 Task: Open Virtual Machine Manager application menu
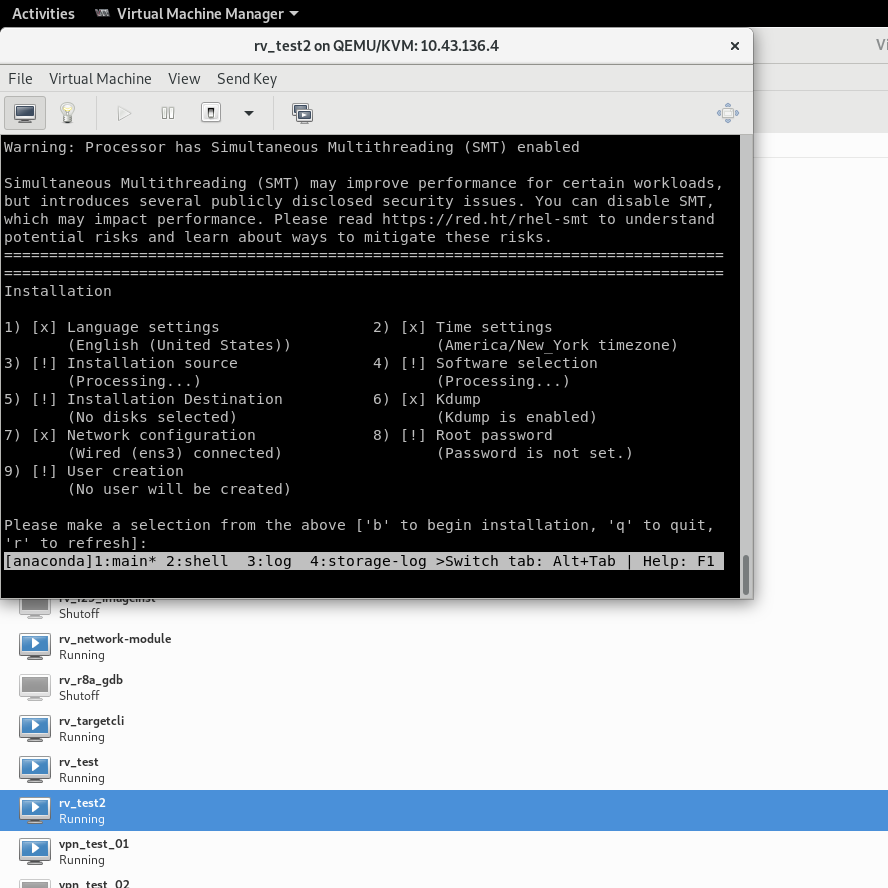point(197,14)
